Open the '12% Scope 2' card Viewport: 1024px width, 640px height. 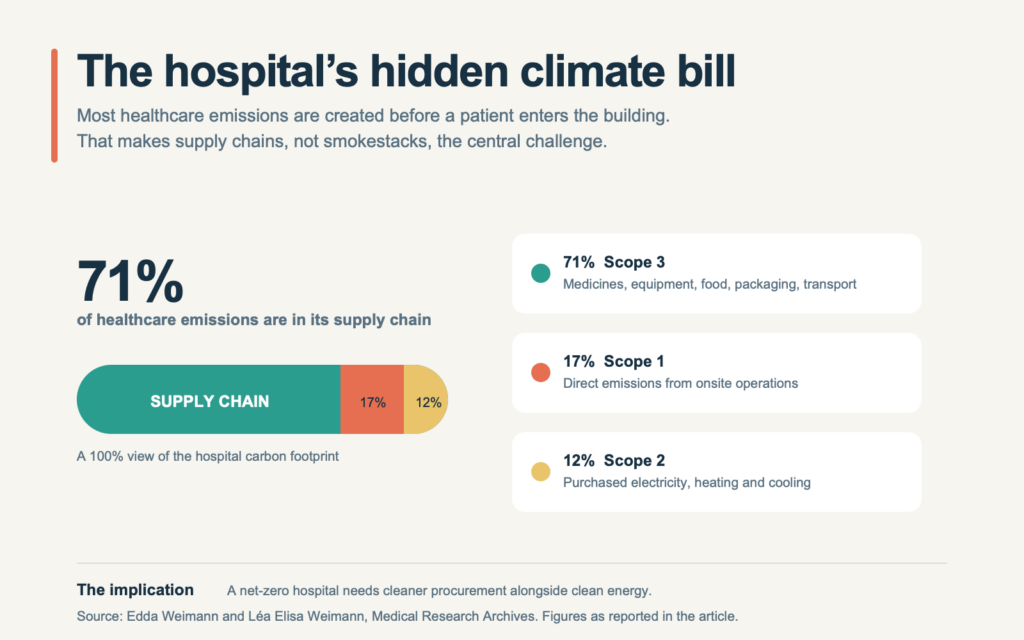coord(716,472)
